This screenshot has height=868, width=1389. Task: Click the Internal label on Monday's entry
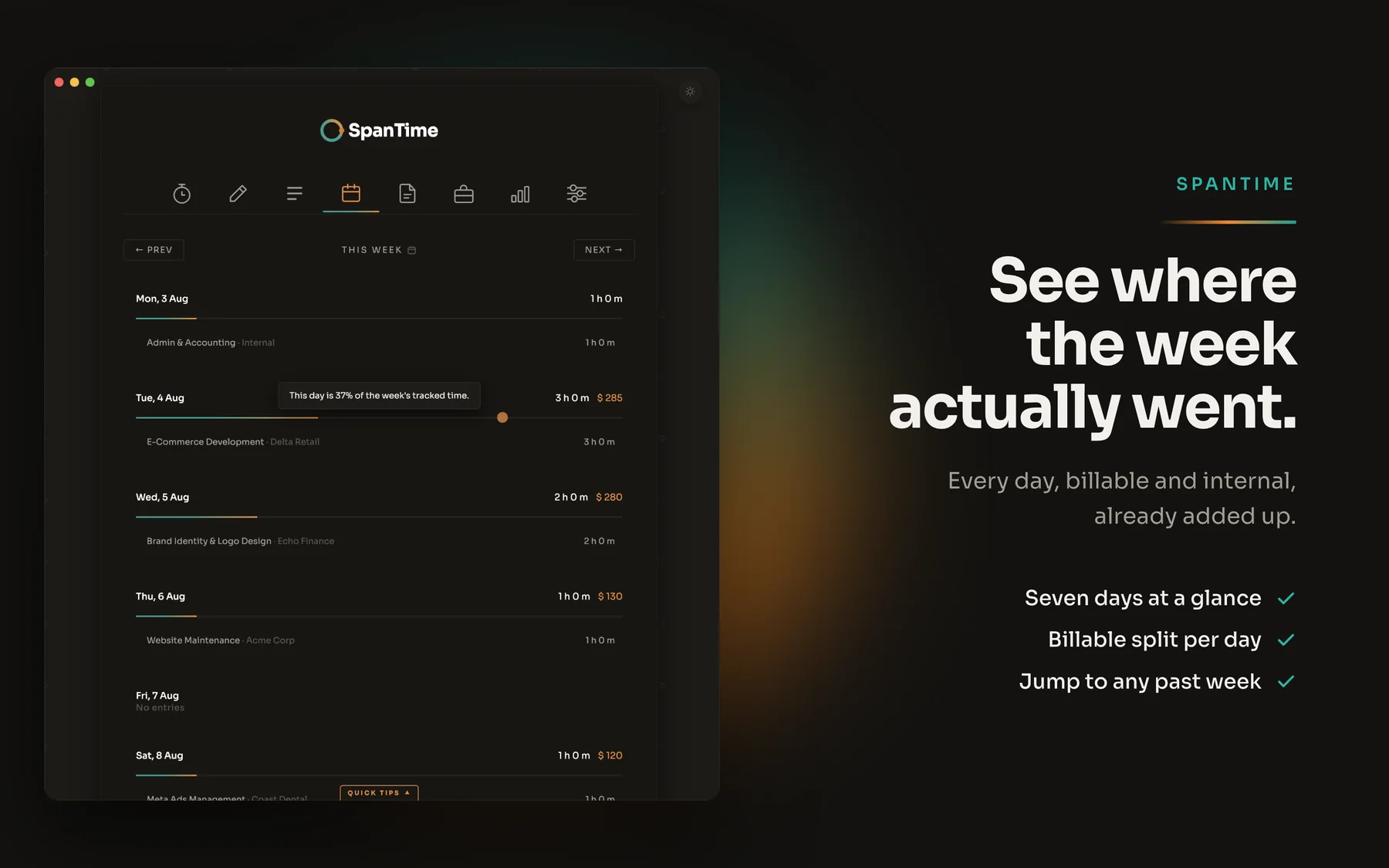(x=258, y=343)
